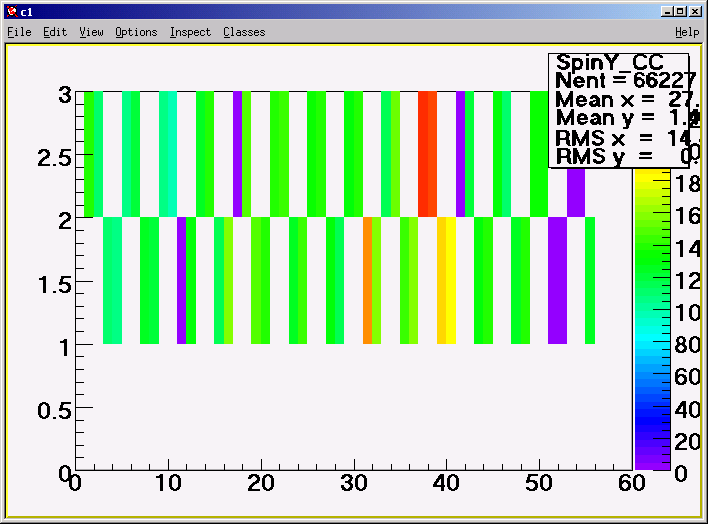Open the View menu
Viewport: 708px width, 524px height.
[91, 32]
